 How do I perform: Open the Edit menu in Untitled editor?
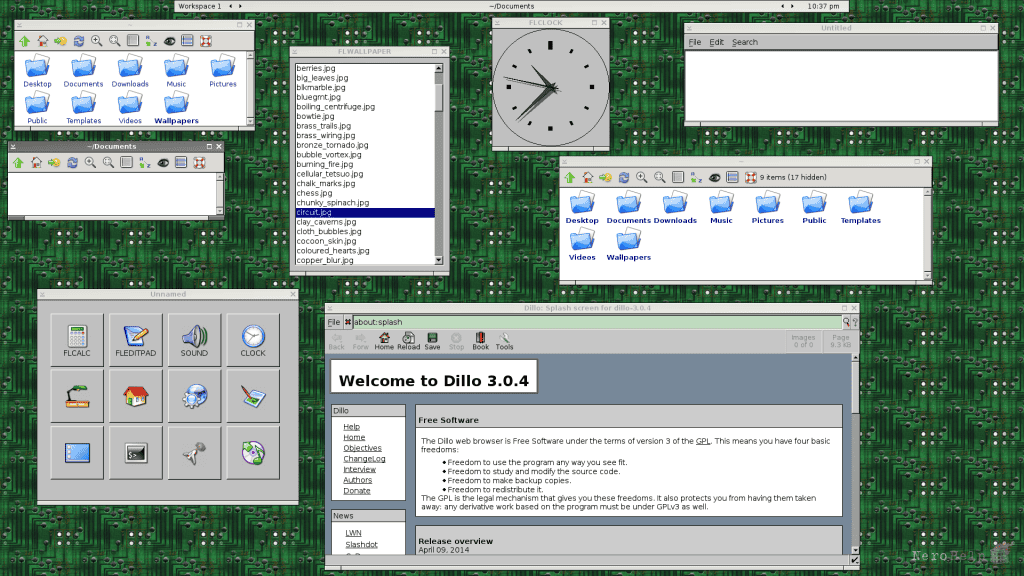pyautogui.click(x=716, y=42)
